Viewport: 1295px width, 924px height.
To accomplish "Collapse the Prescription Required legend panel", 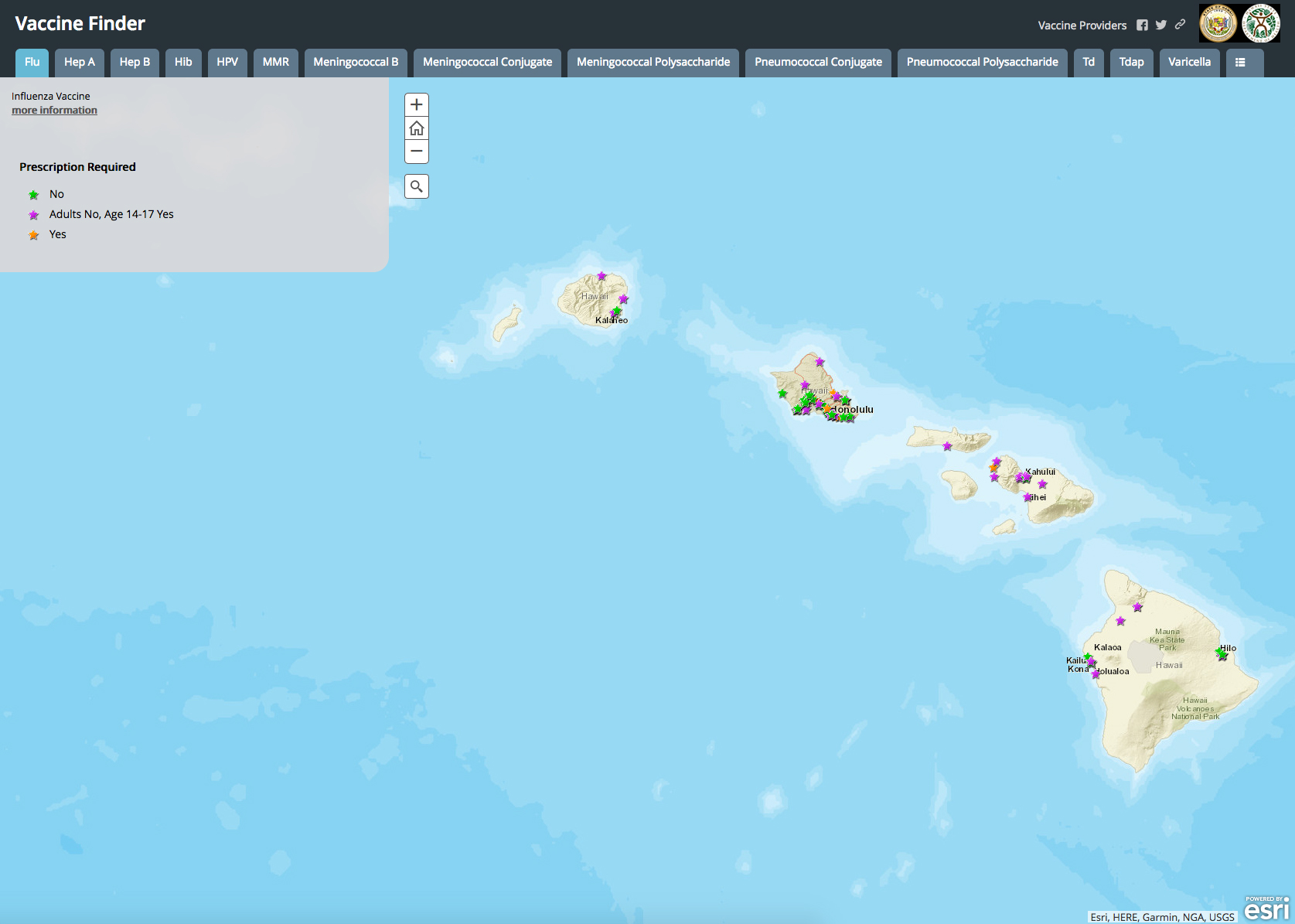I will pos(77,166).
